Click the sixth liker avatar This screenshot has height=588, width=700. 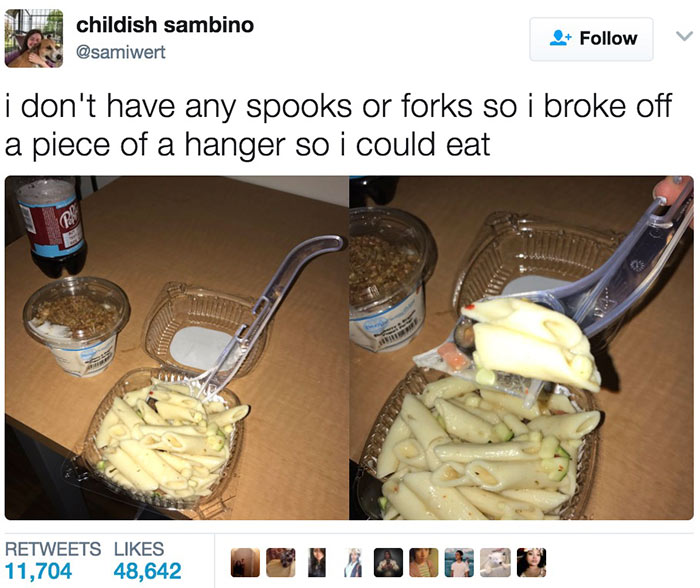424,563
